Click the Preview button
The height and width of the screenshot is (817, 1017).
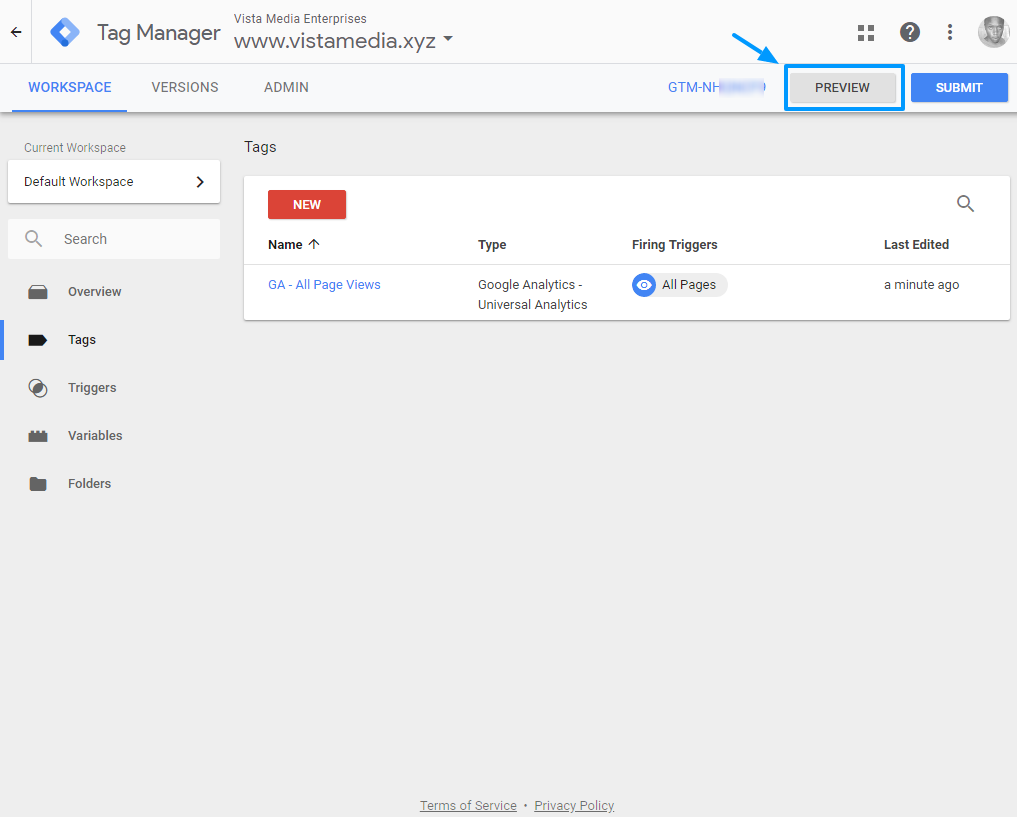tap(842, 88)
